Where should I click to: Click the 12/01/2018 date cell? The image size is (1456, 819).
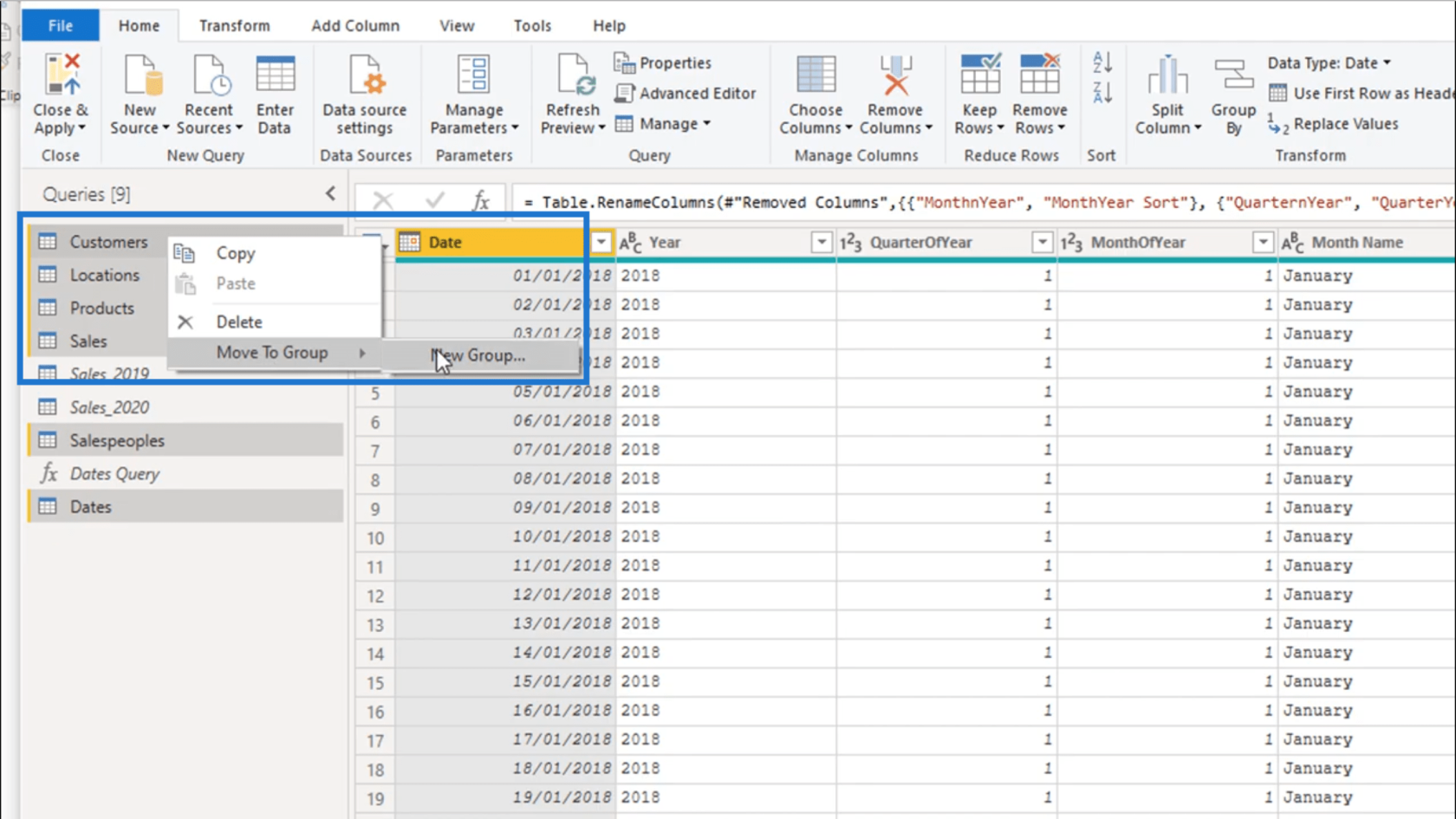(x=506, y=595)
